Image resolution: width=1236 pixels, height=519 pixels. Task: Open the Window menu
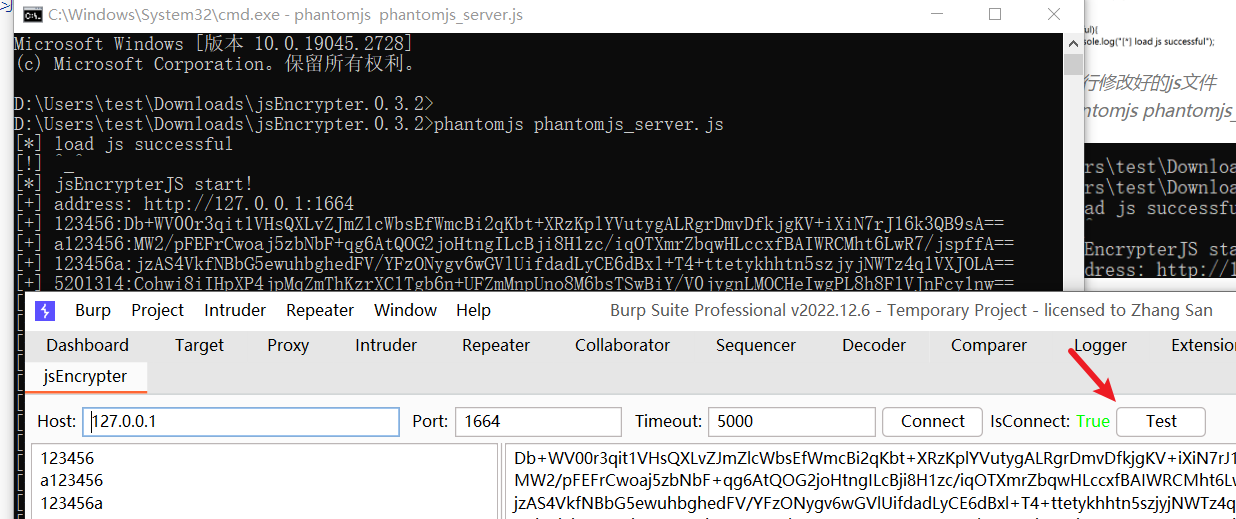(406, 310)
